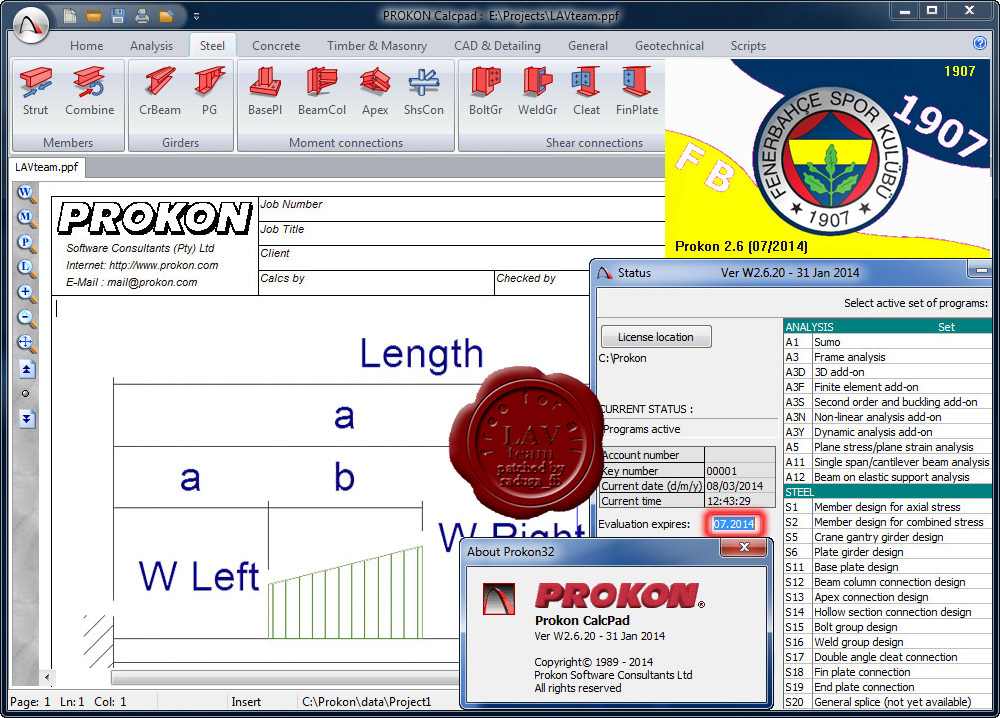The height and width of the screenshot is (718, 1000).
Task: Click the horizontal scrollbar left arrow
Action: click(x=47, y=677)
